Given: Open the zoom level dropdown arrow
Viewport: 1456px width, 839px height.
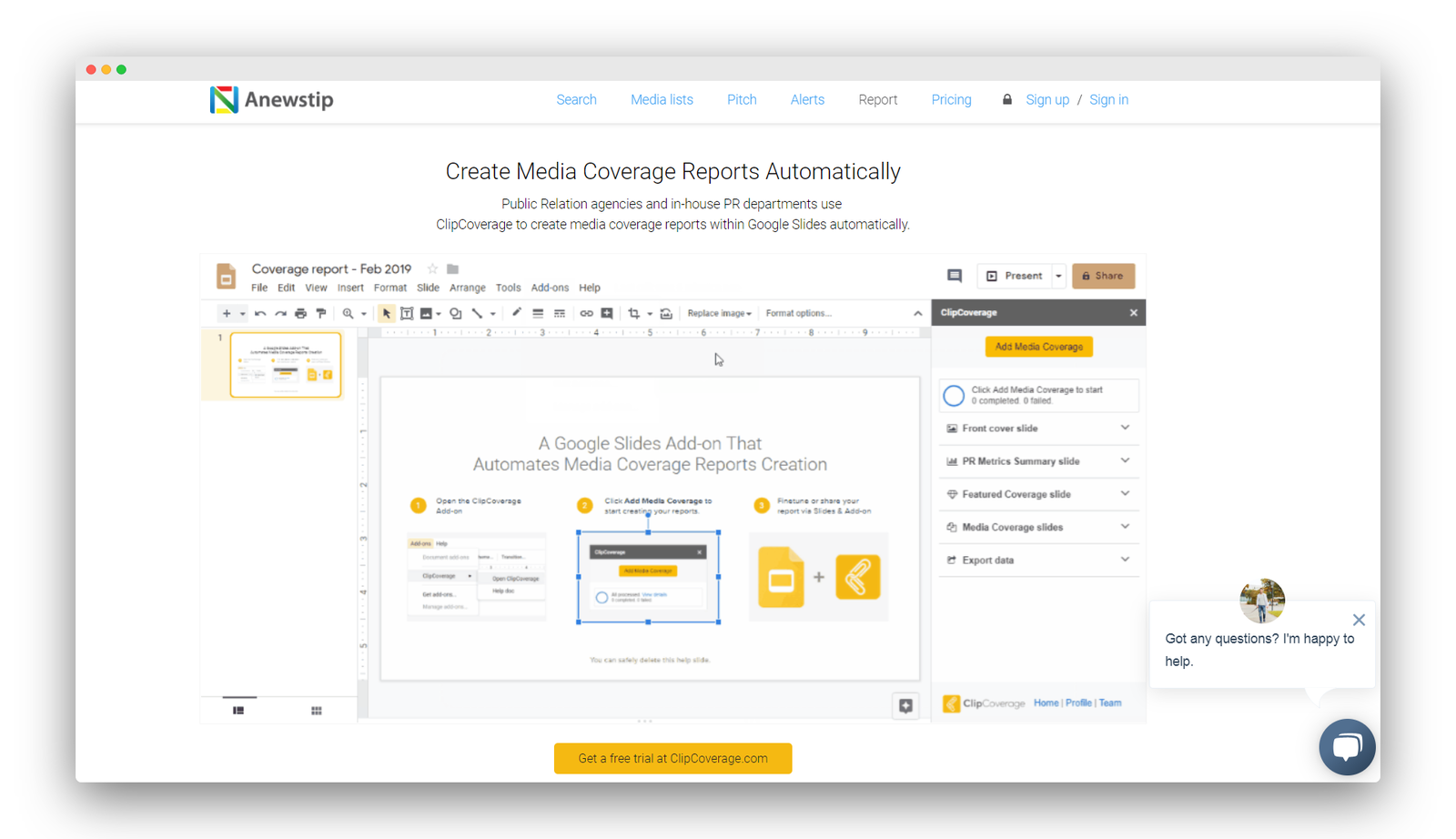Looking at the screenshot, I should click(364, 314).
